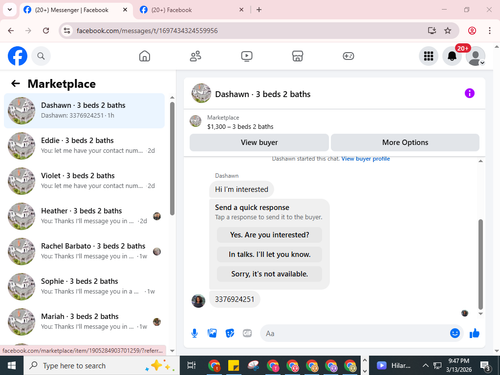Click the More Options button
500x375 pixels.
(405, 142)
